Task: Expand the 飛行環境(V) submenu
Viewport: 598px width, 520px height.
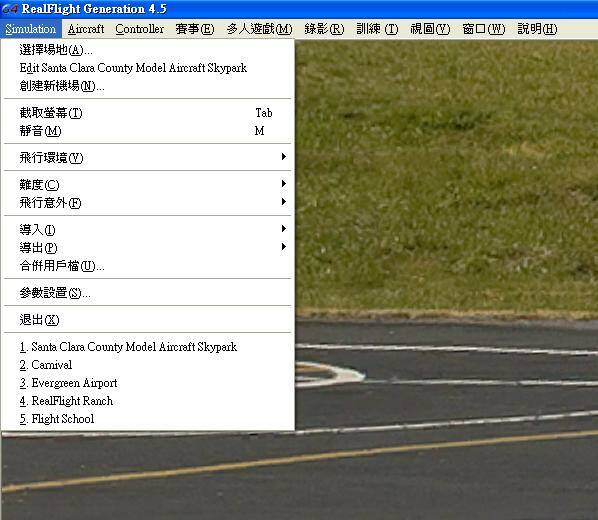Action: pyautogui.click(x=148, y=157)
